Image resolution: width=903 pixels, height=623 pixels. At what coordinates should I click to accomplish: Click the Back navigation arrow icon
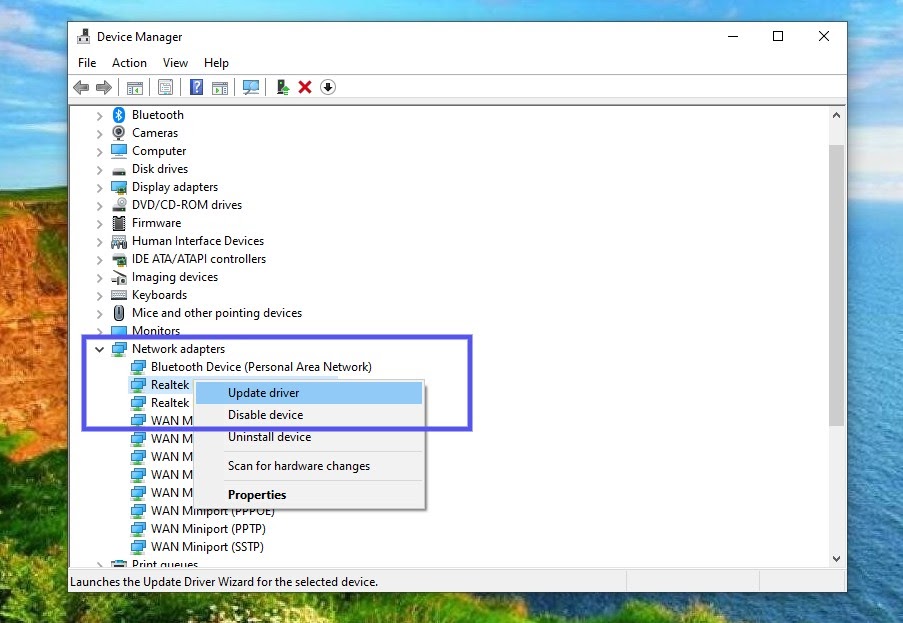81,87
